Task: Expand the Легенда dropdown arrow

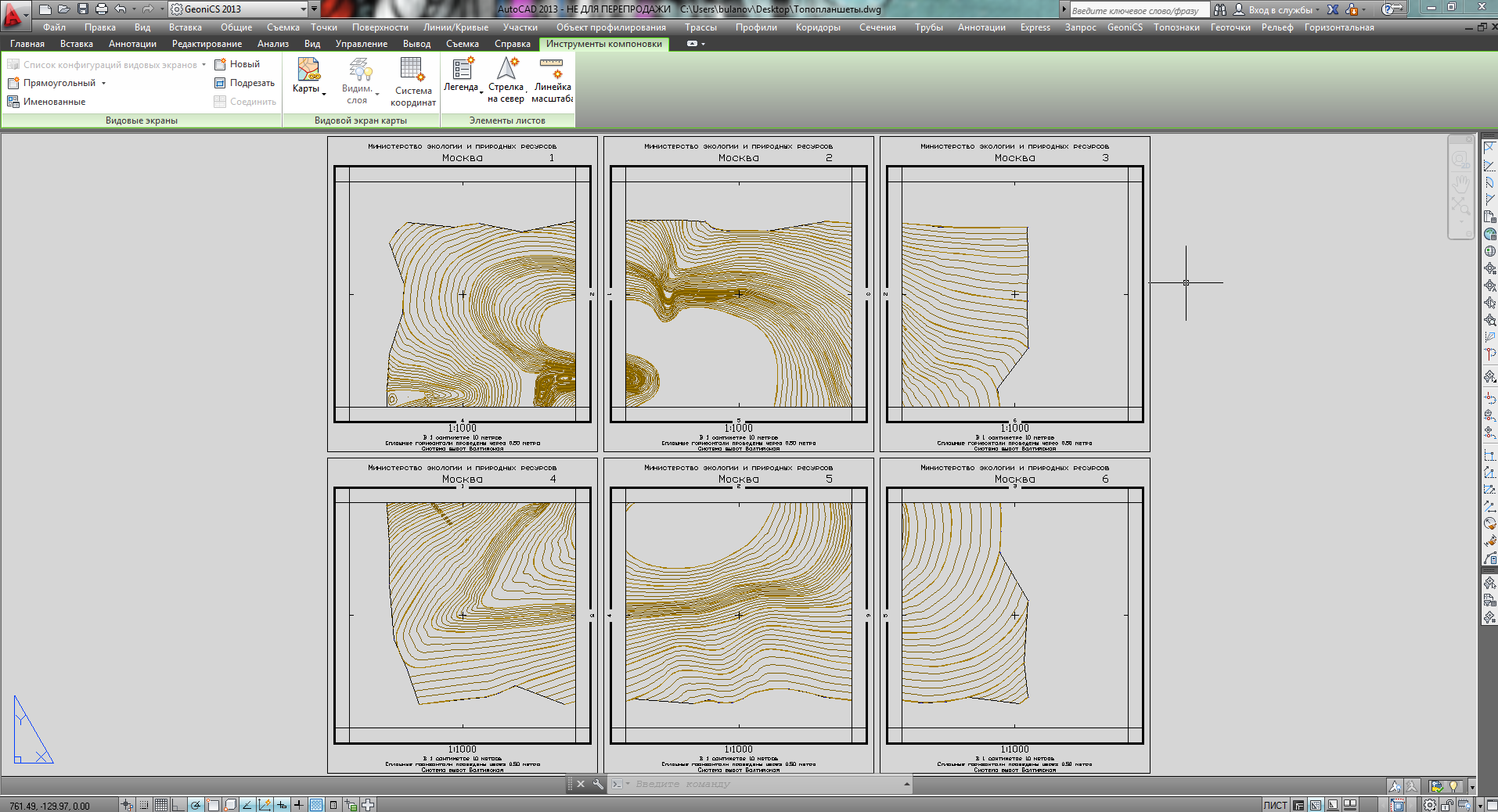Action: tap(481, 92)
